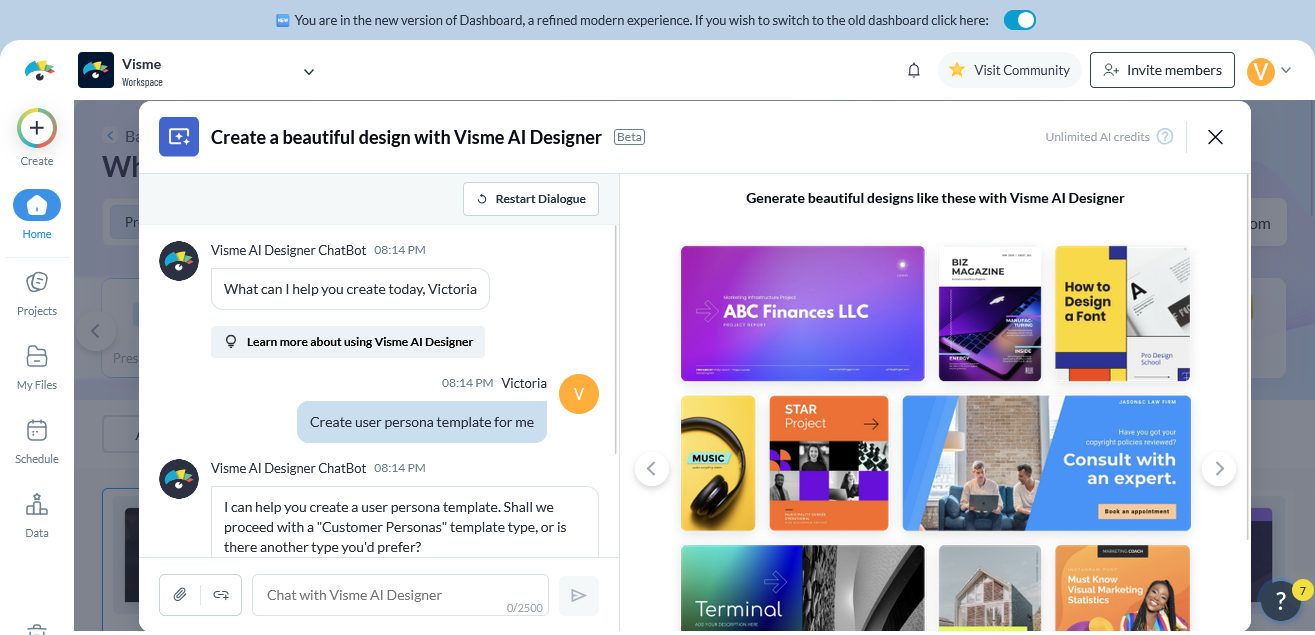Click the Invite members button
The width and height of the screenshot is (1315, 635).
click(x=1162, y=69)
